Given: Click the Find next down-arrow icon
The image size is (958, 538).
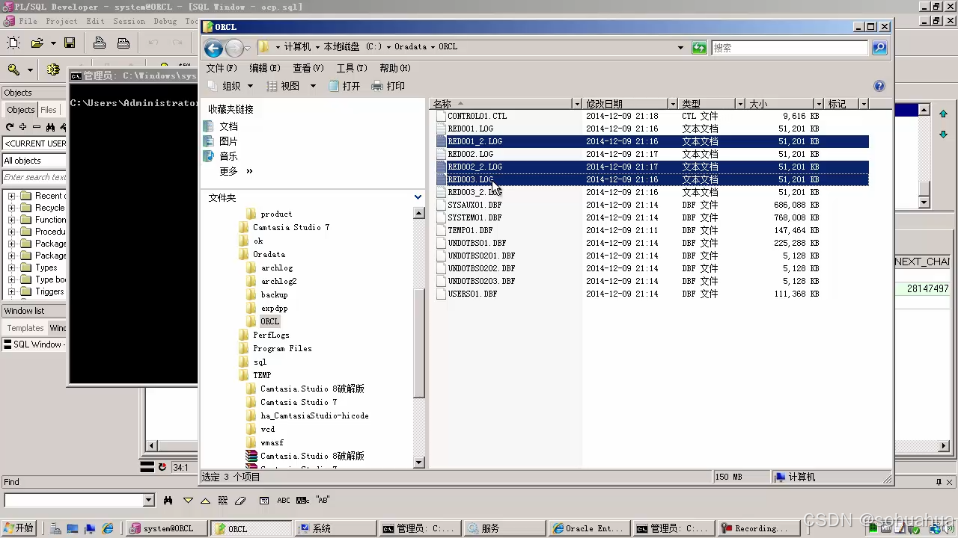Looking at the screenshot, I should pos(188,500).
